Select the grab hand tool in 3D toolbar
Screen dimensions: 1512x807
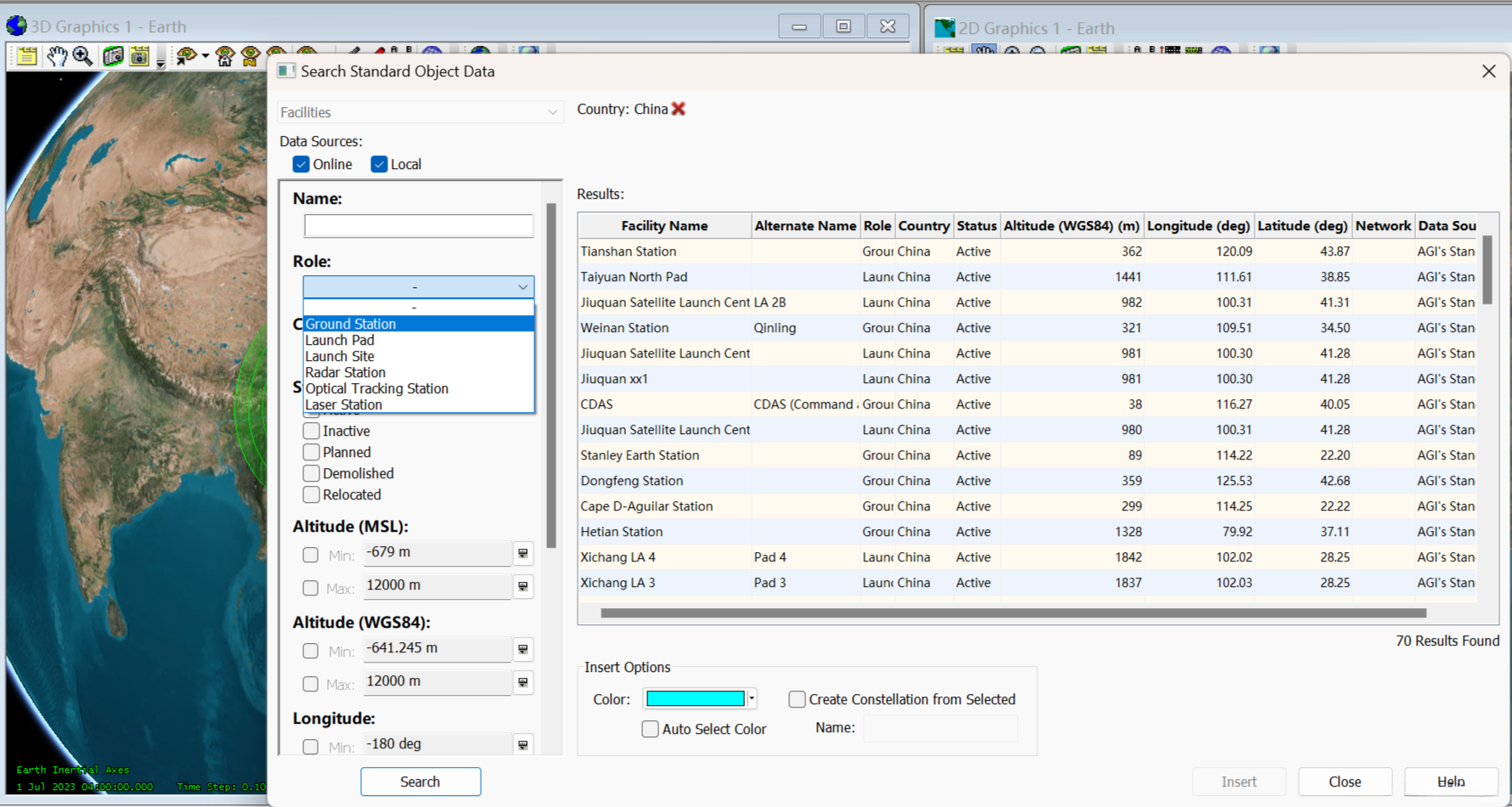56,57
